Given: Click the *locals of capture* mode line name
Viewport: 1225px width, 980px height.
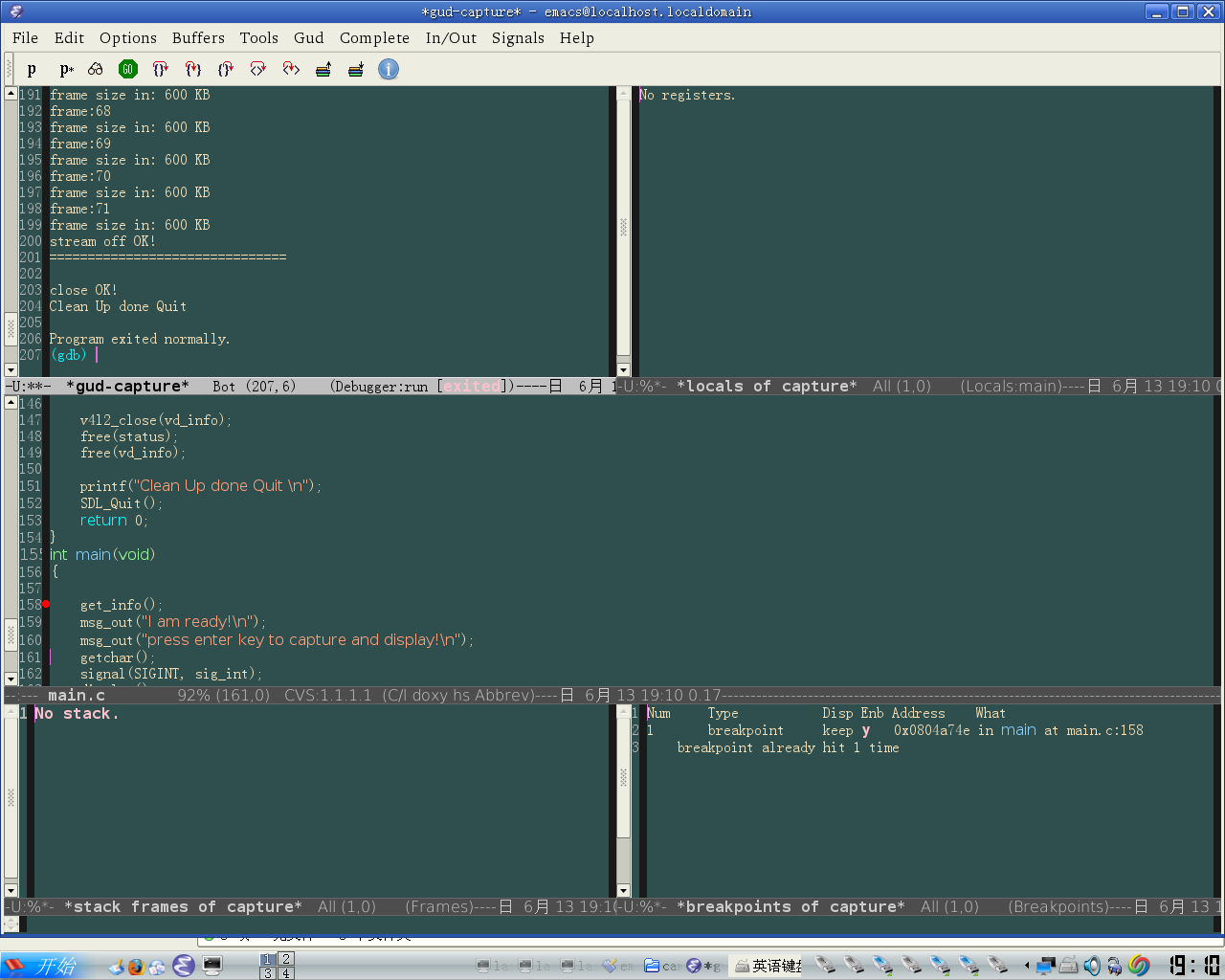Looking at the screenshot, I should tap(767, 386).
